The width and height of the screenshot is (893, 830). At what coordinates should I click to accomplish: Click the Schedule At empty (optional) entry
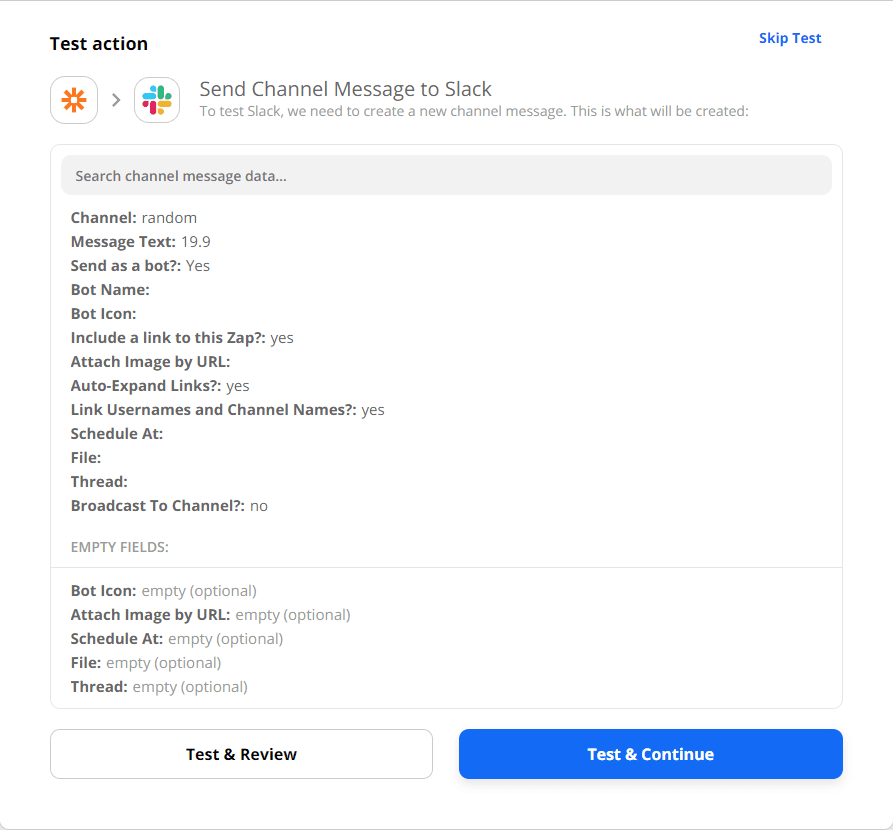(177, 639)
